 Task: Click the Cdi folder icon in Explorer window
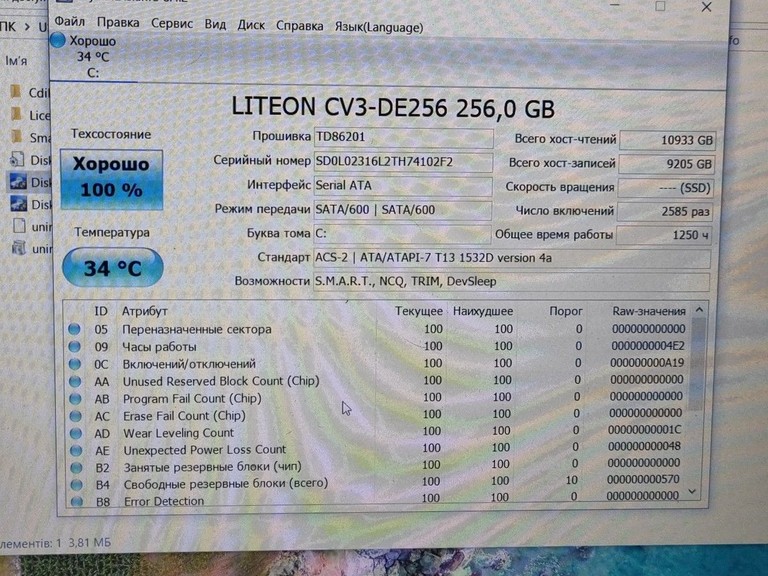point(16,92)
